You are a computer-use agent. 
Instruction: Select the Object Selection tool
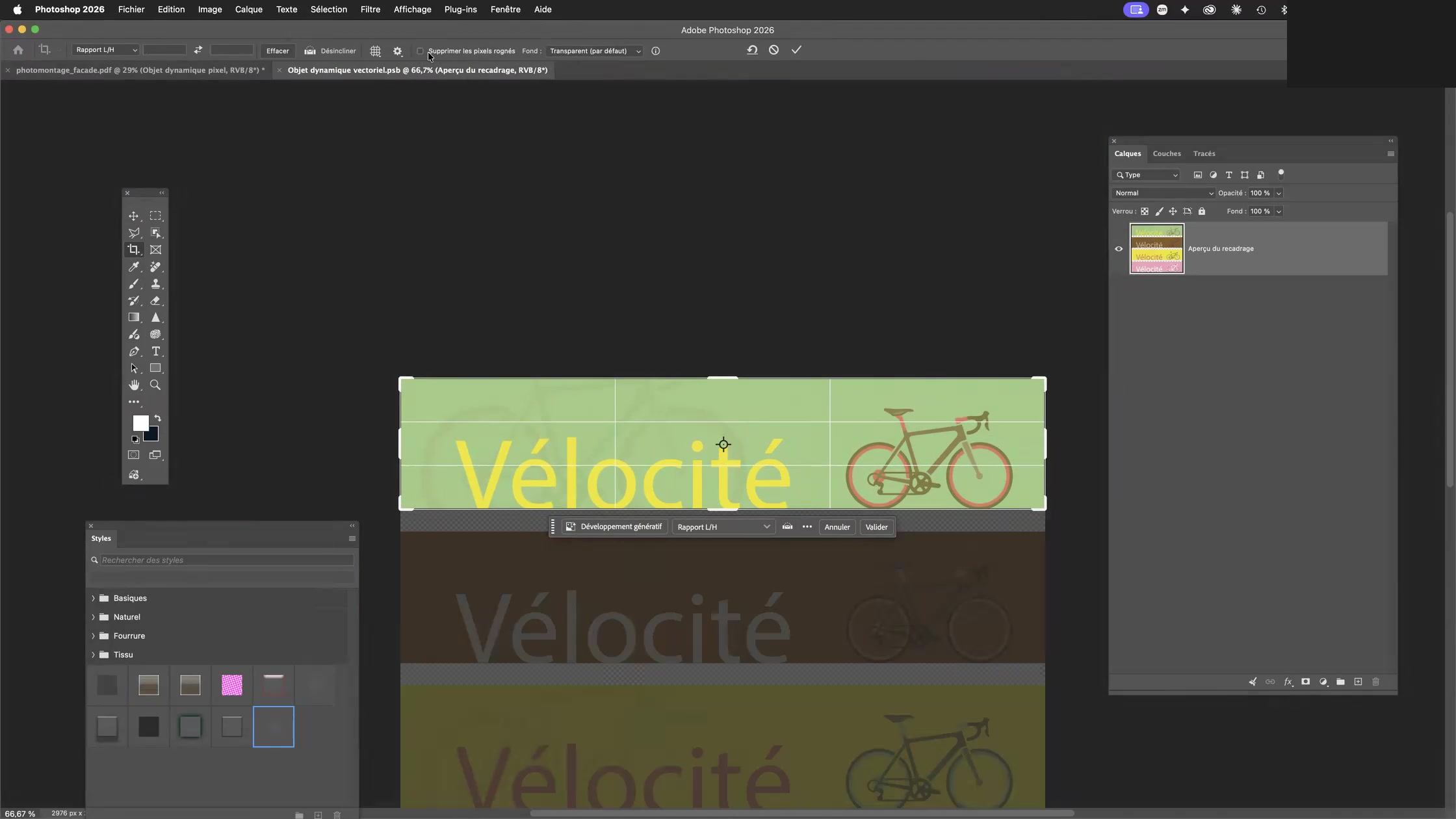(155, 233)
